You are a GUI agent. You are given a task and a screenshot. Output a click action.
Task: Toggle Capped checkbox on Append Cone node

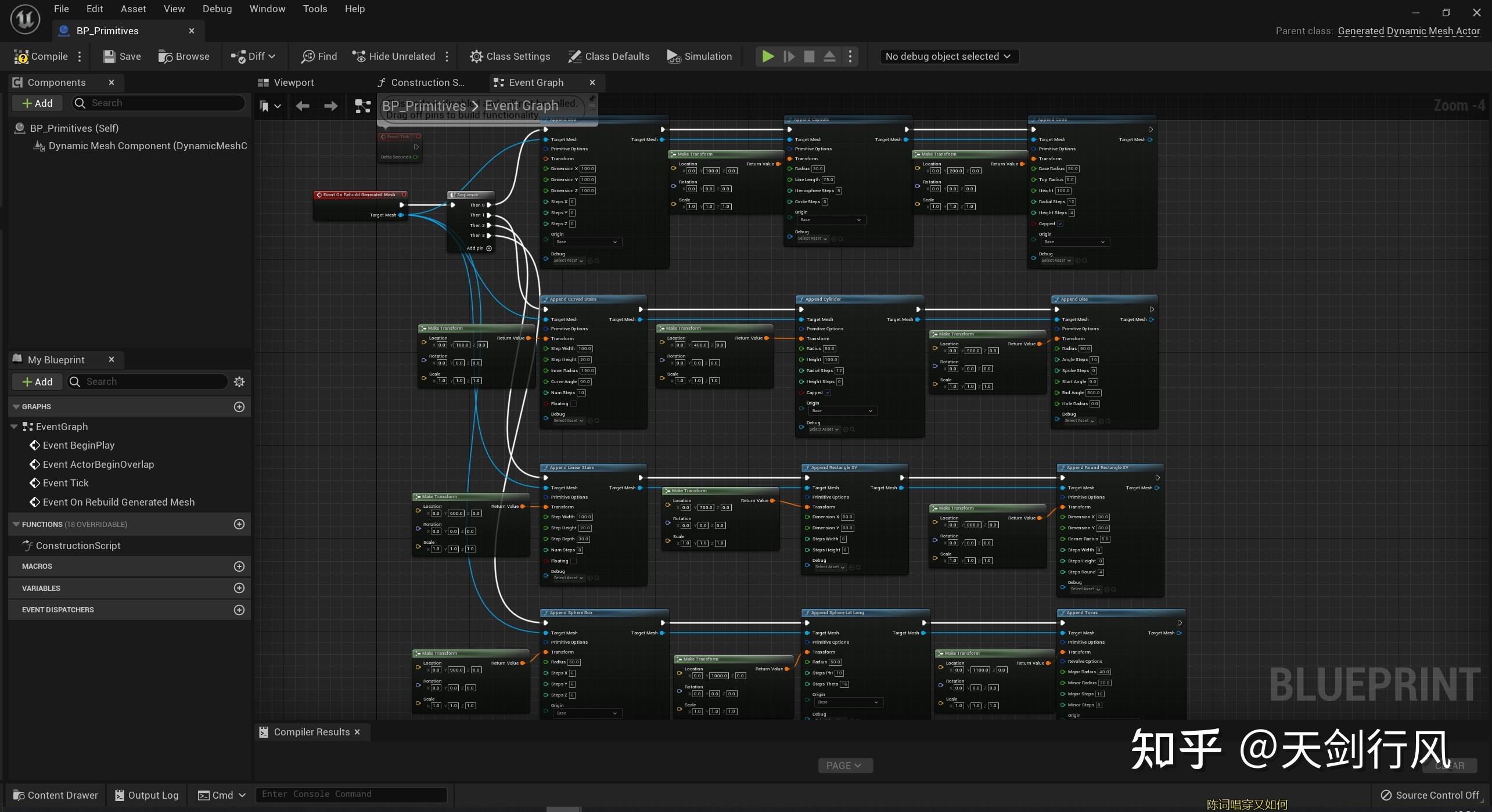(1060, 223)
